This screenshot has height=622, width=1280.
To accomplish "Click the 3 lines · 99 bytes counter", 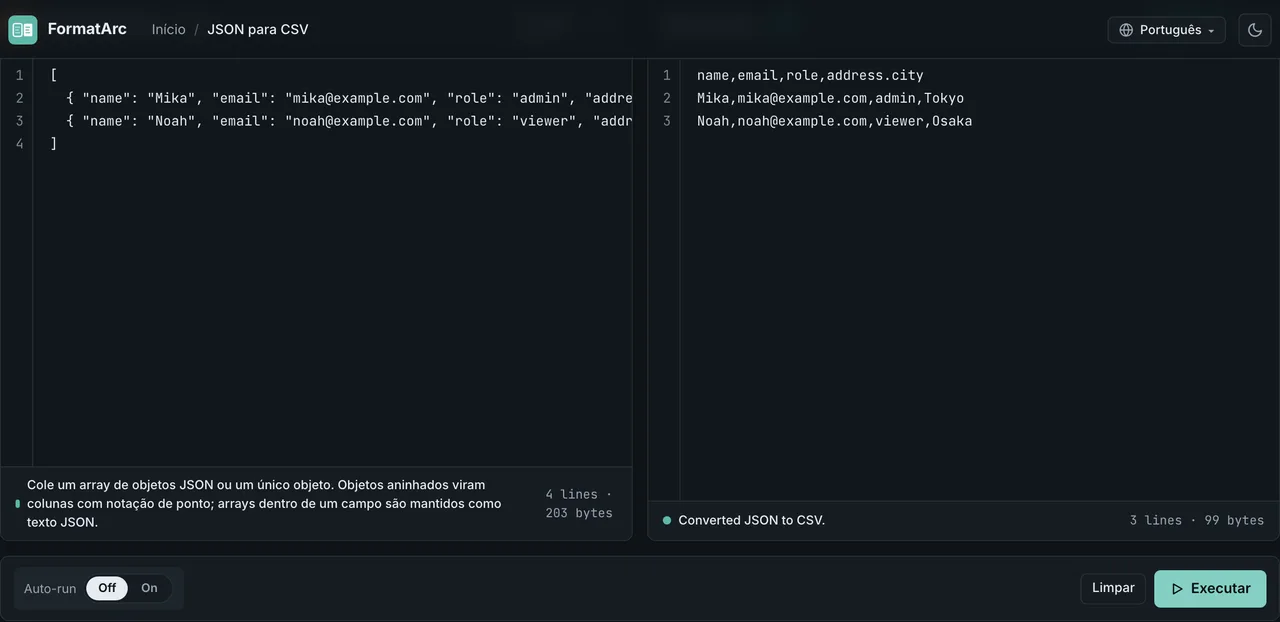I will [x=1197, y=520].
